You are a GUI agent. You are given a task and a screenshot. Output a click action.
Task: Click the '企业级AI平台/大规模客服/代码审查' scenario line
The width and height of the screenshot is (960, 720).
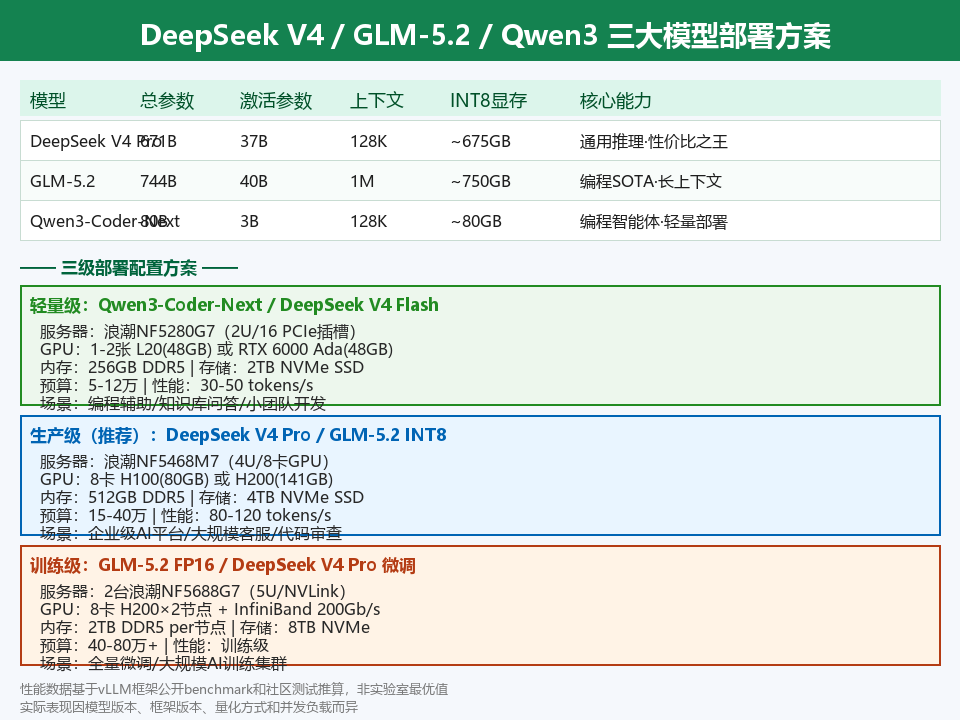[x=191, y=533]
